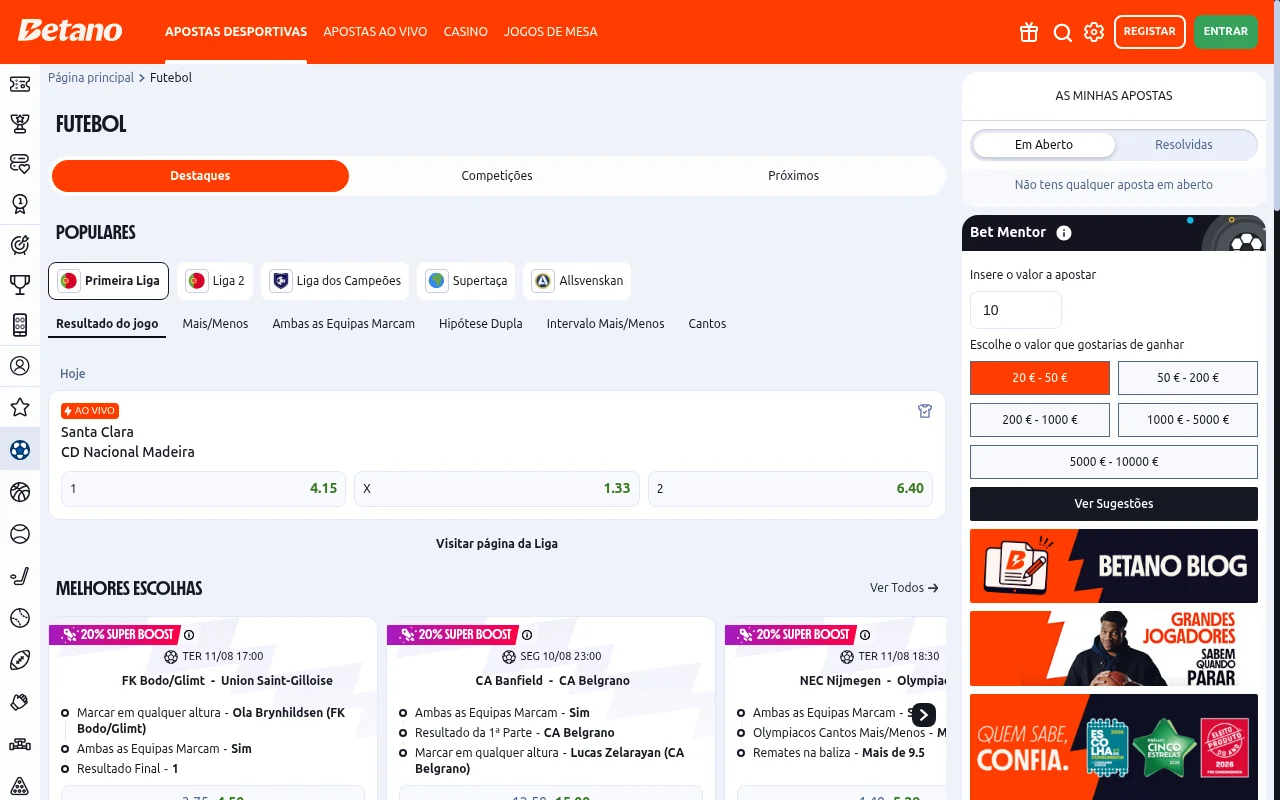The width and height of the screenshot is (1280, 800).
Task: Open the search magnifier icon
Action: click(1062, 32)
